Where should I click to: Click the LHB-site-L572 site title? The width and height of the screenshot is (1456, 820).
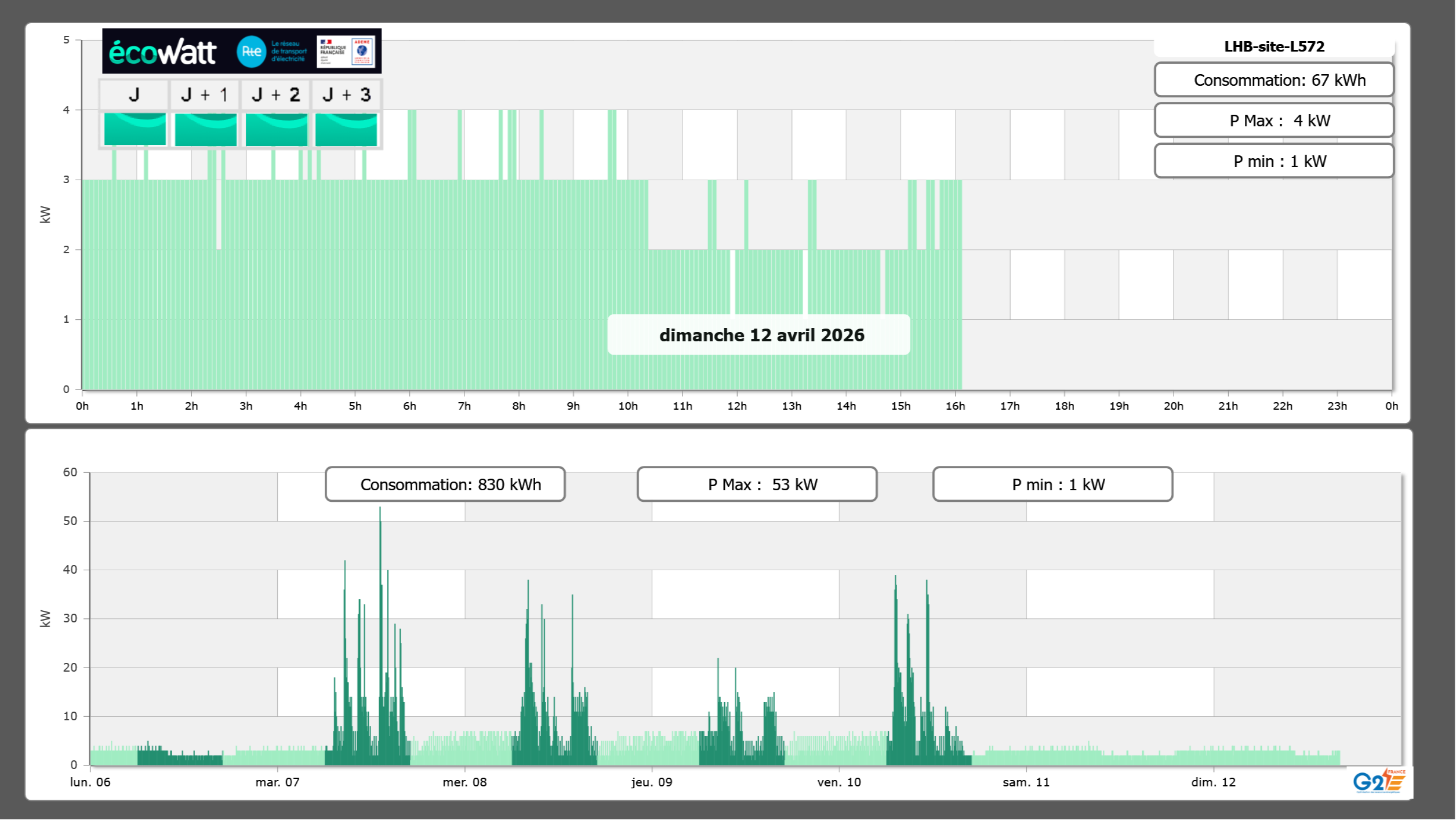point(1274,46)
